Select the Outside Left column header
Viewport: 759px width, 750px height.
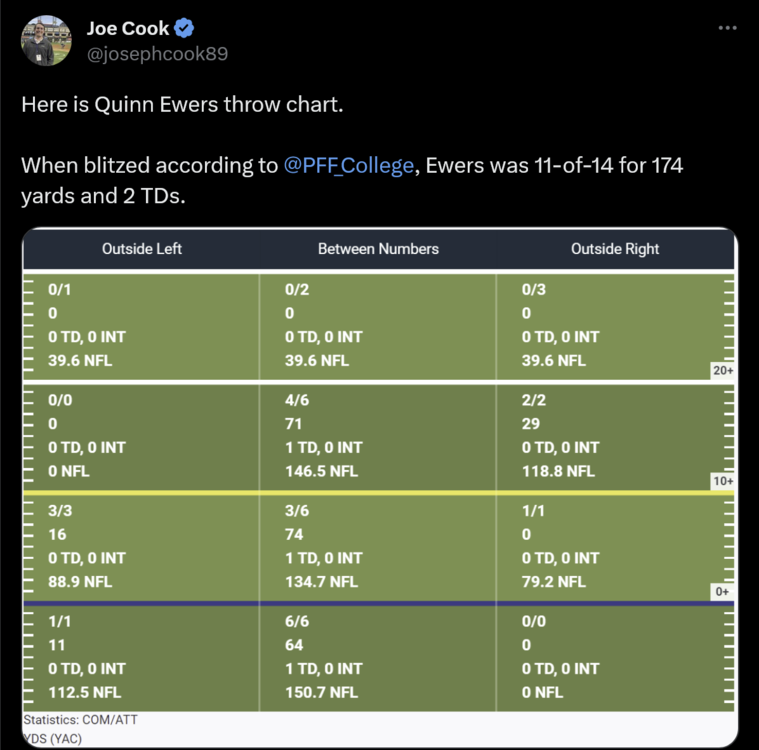142,249
